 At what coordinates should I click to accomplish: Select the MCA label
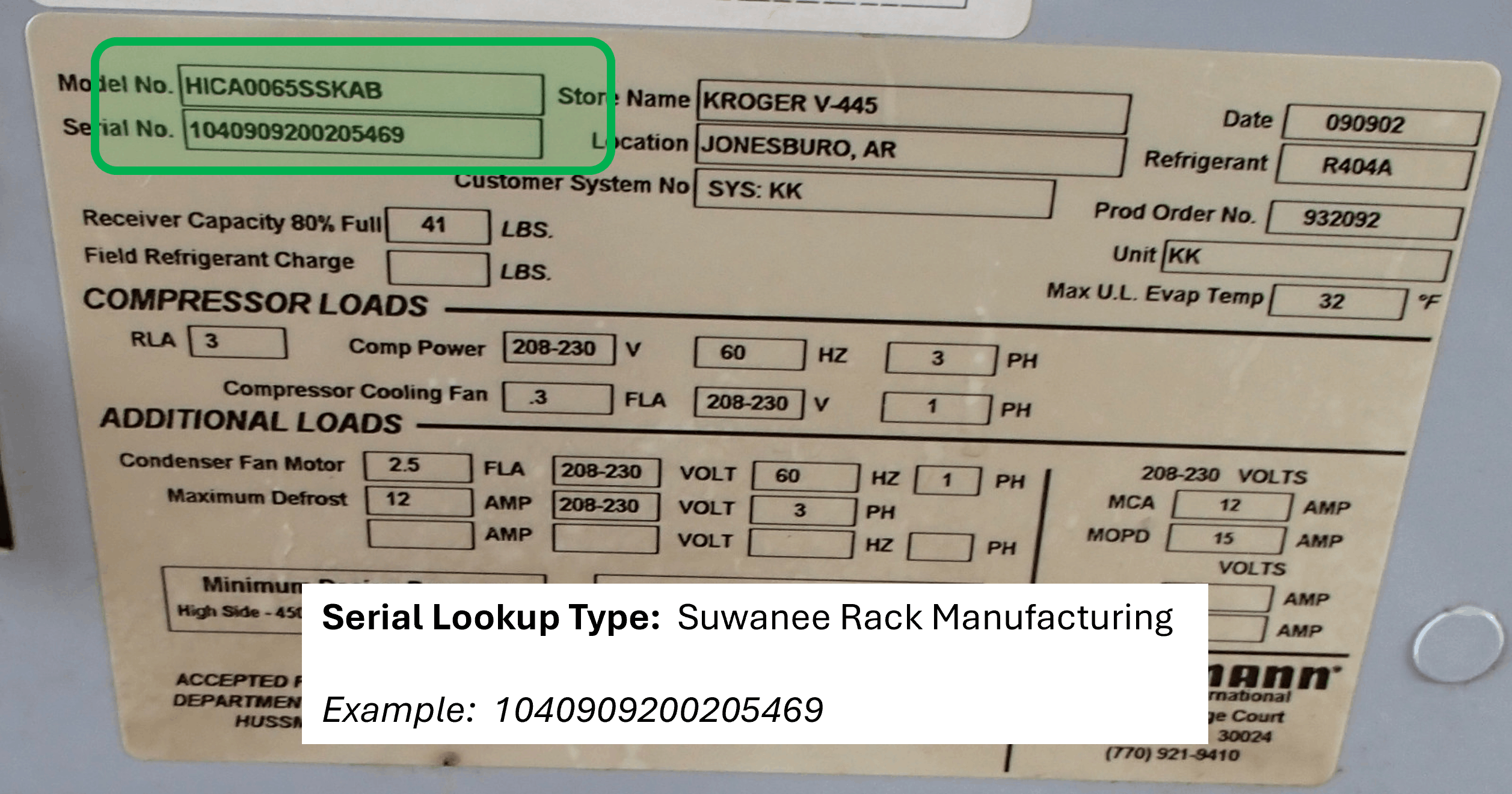coord(1132,502)
